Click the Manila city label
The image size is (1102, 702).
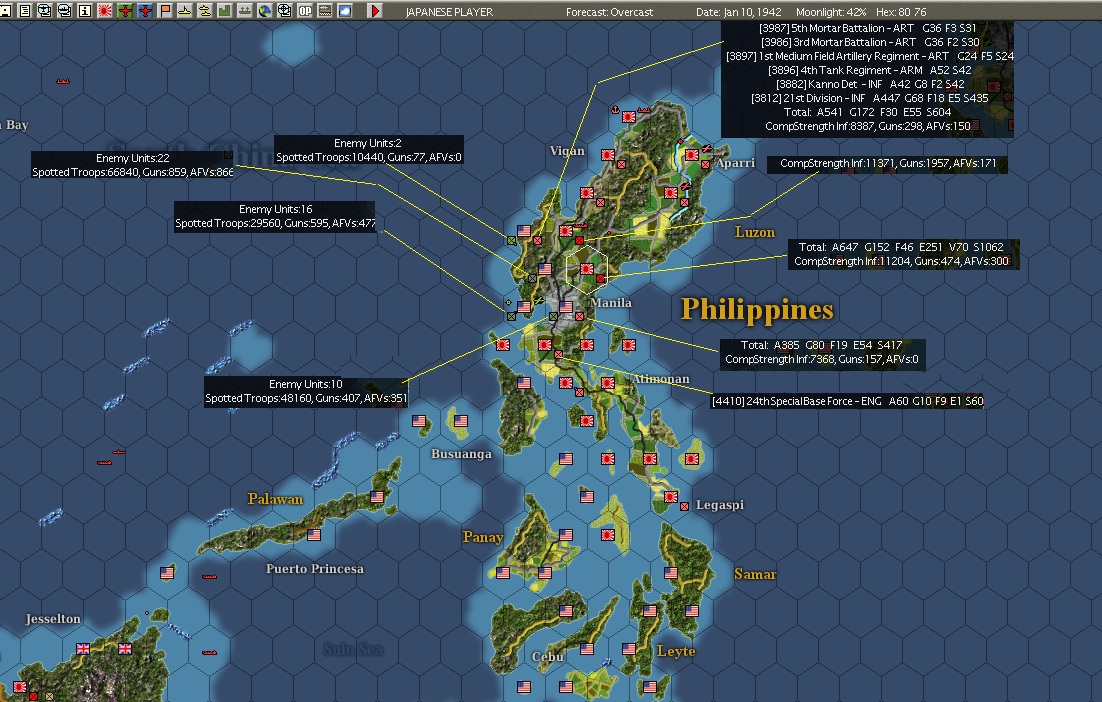click(611, 303)
